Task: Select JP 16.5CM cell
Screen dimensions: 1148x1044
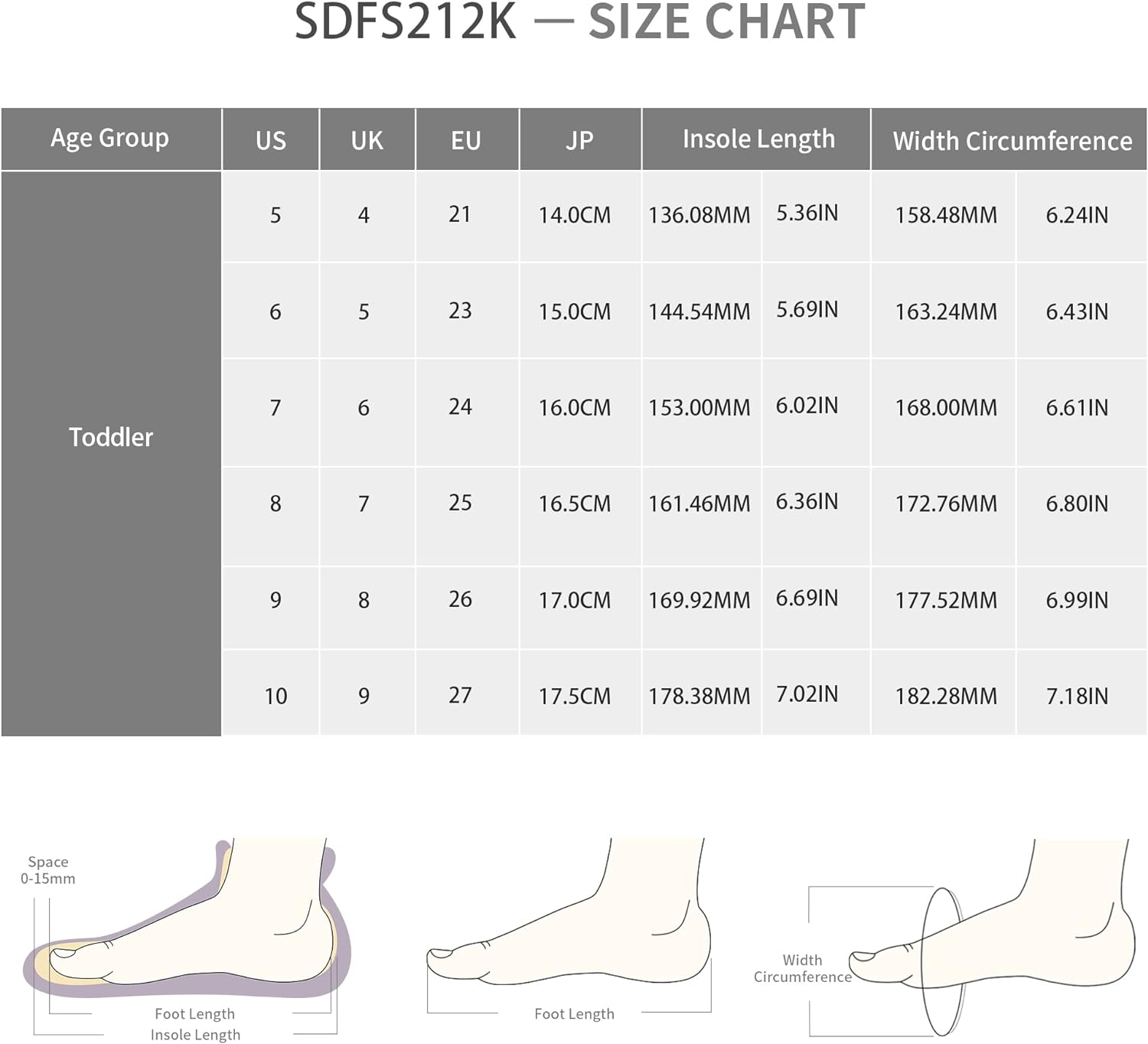Action: pyautogui.click(x=580, y=517)
